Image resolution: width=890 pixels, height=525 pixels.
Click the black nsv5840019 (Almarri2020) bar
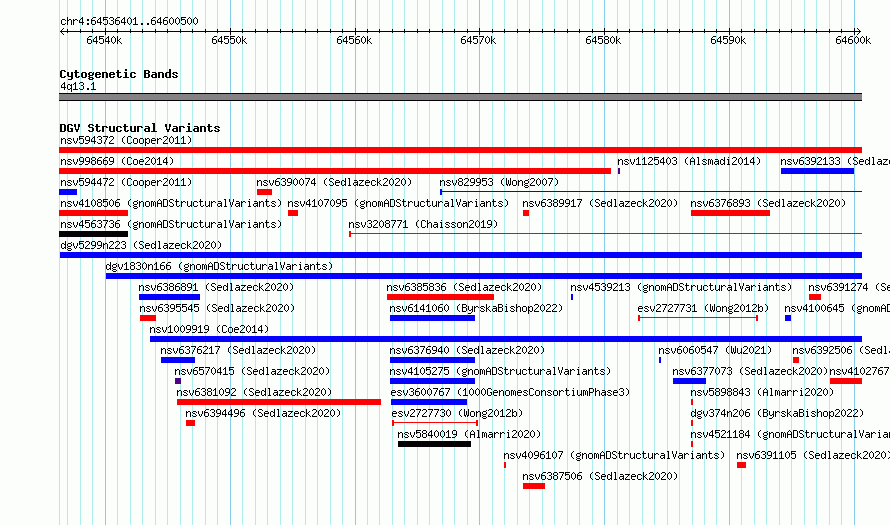(x=434, y=444)
